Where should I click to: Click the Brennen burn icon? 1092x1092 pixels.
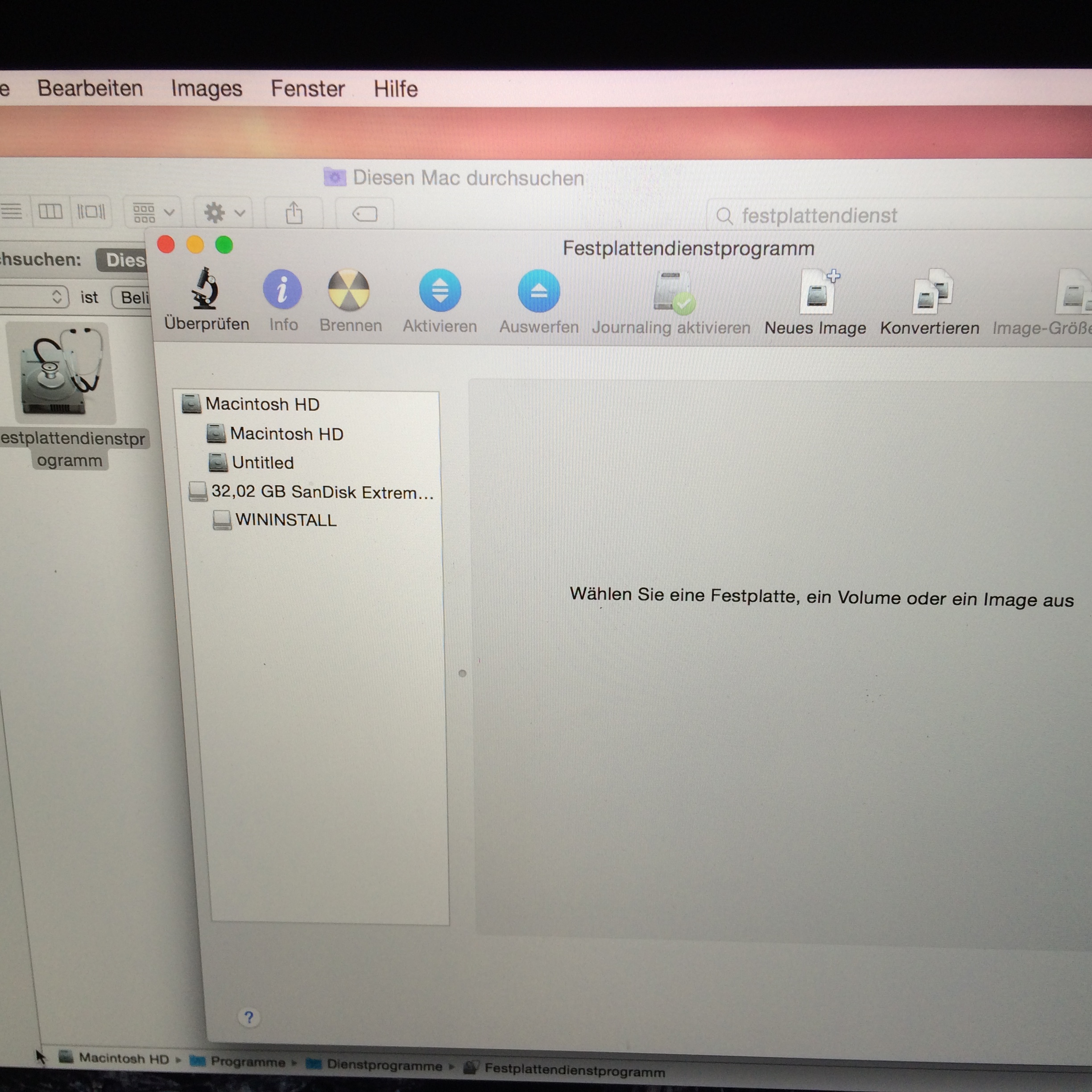click(x=349, y=290)
